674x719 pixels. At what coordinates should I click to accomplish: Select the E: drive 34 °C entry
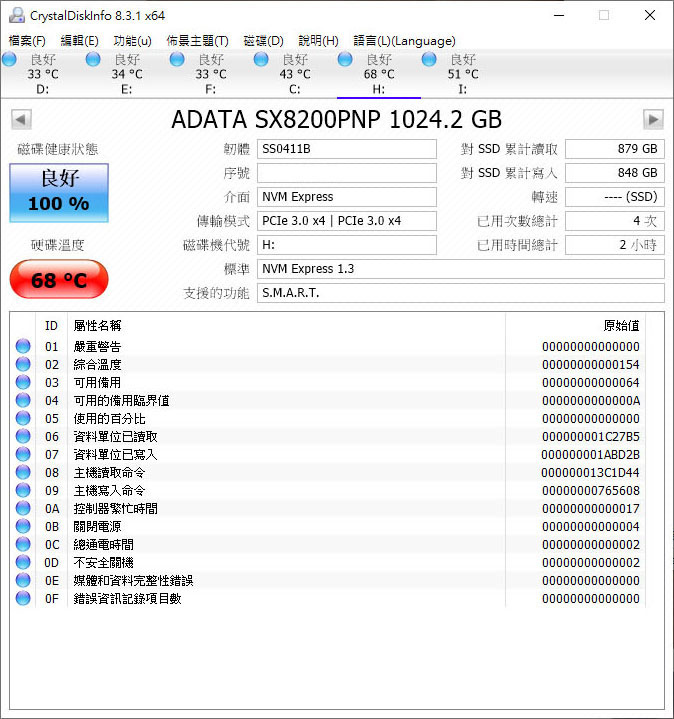(127, 74)
